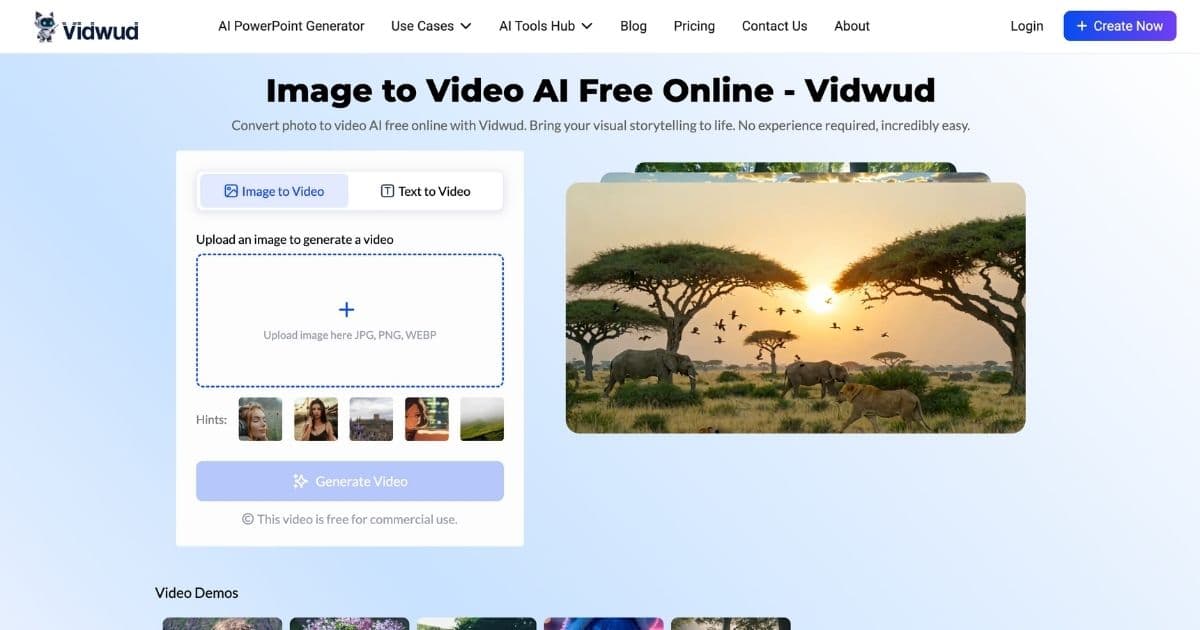Click the copyright icon below Generate Video
The height and width of the screenshot is (630, 1200).
[248, 519]
